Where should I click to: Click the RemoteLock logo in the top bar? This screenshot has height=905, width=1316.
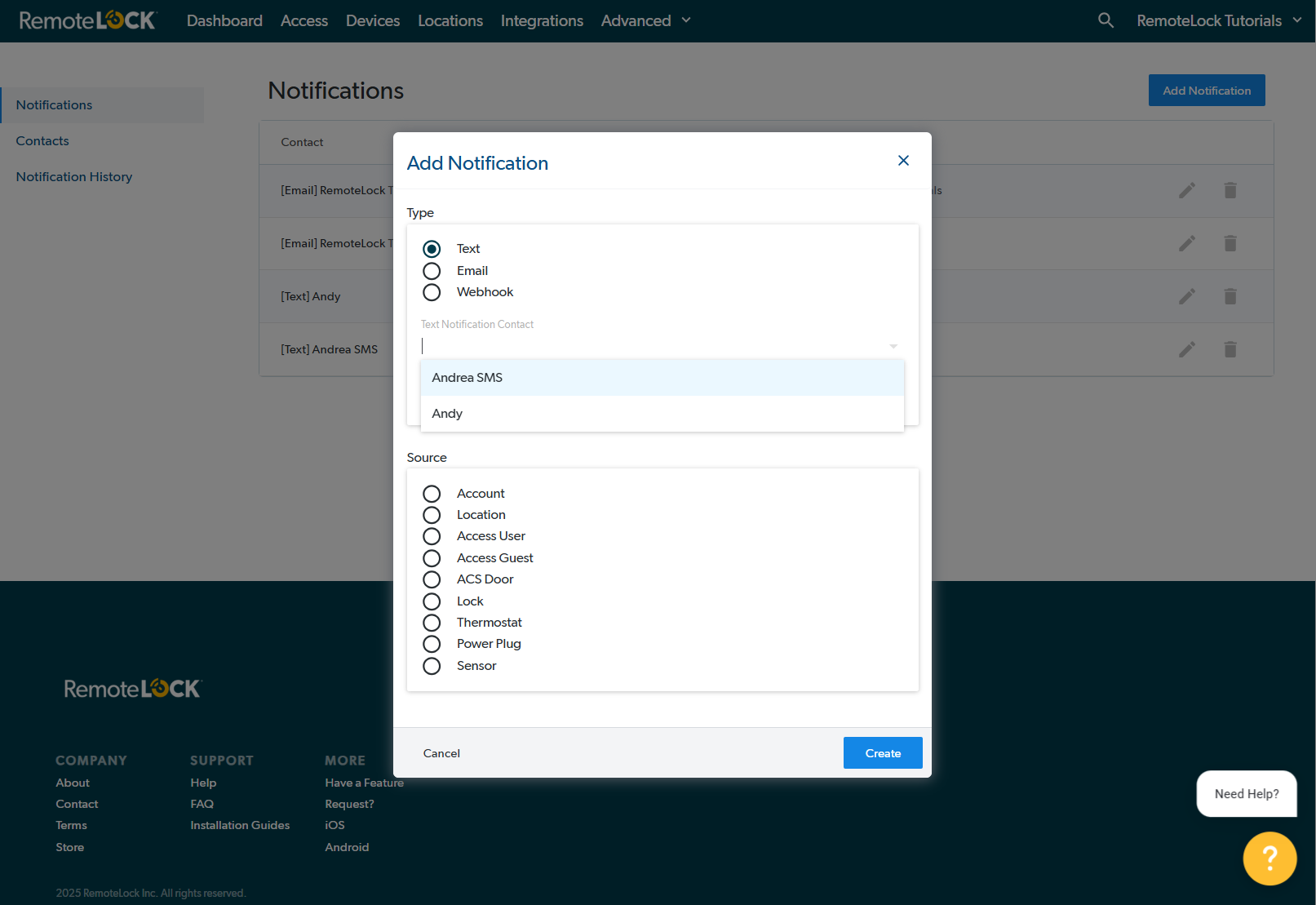pos(87,20)
